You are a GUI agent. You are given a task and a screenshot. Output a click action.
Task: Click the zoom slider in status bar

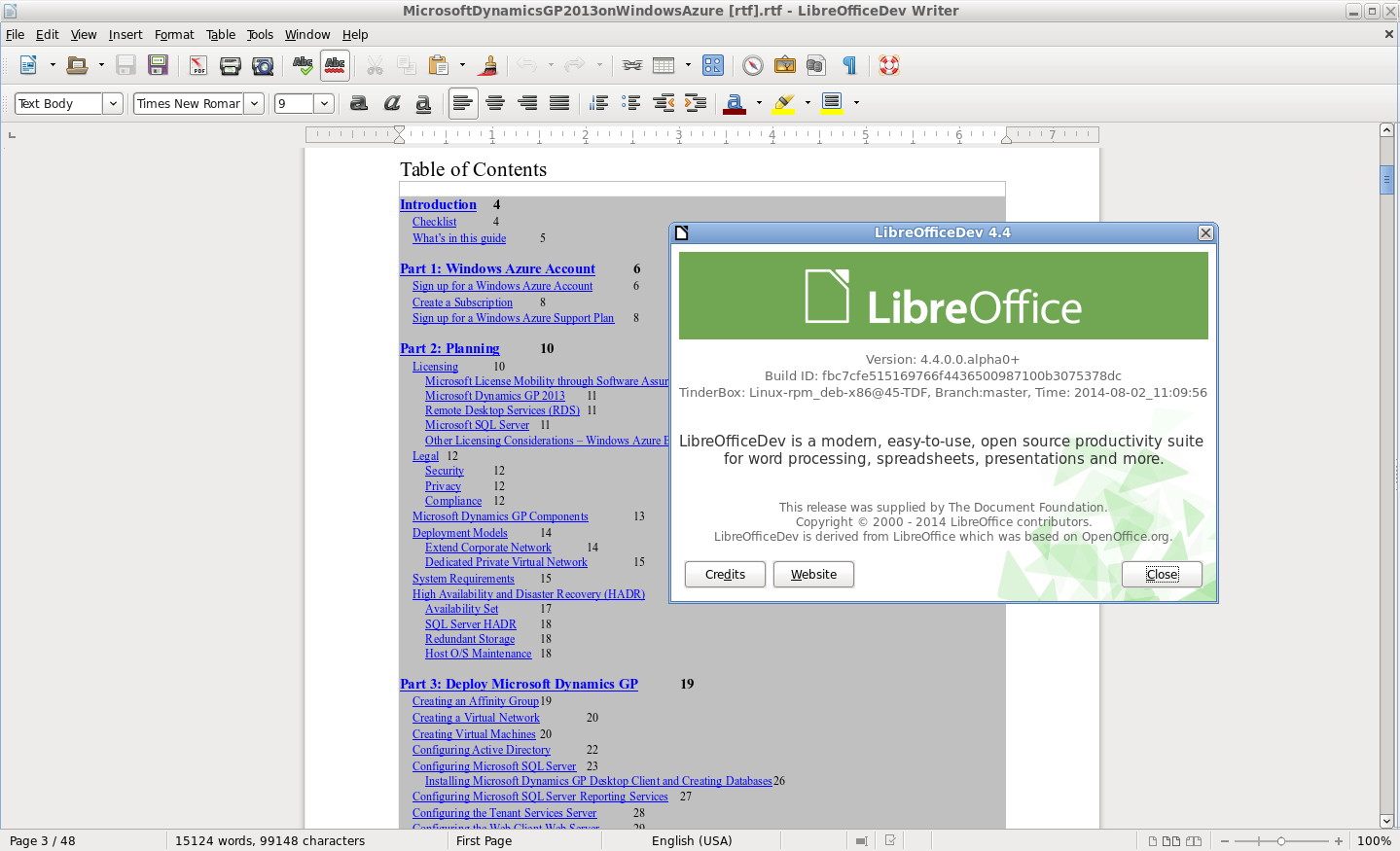pos(1280,841)
